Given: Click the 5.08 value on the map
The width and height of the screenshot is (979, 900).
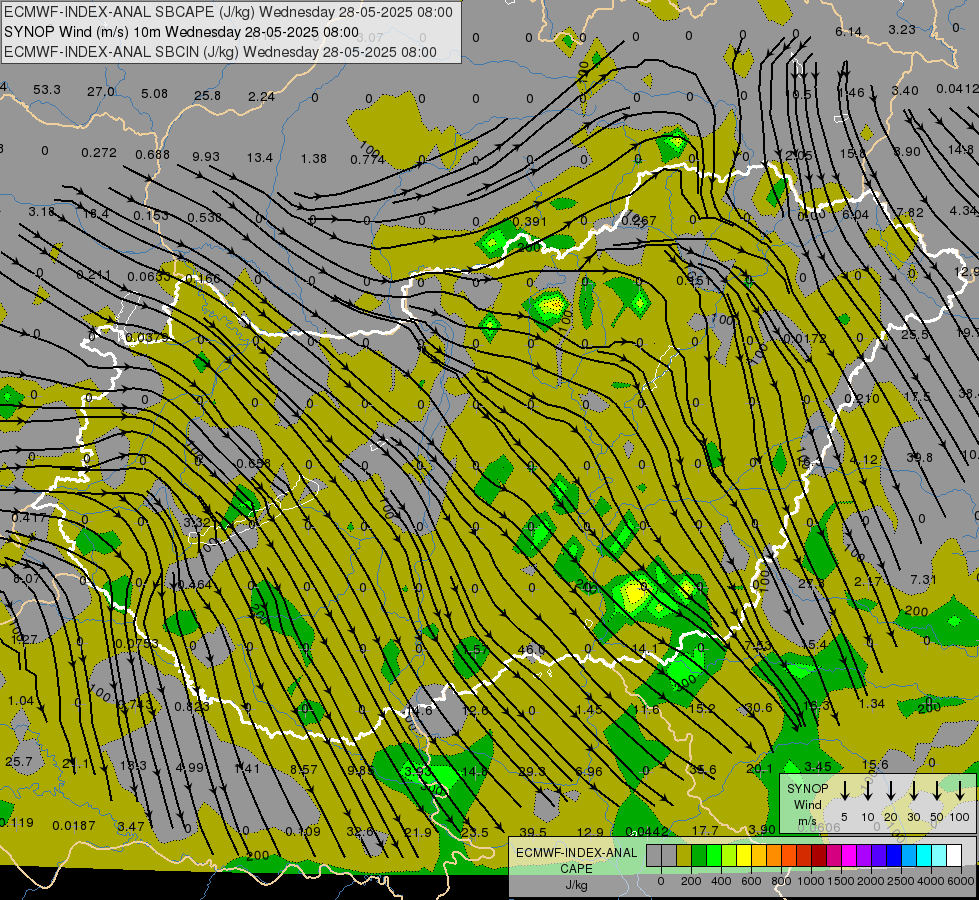Looking at the screenshot, I should click(154, 94).
